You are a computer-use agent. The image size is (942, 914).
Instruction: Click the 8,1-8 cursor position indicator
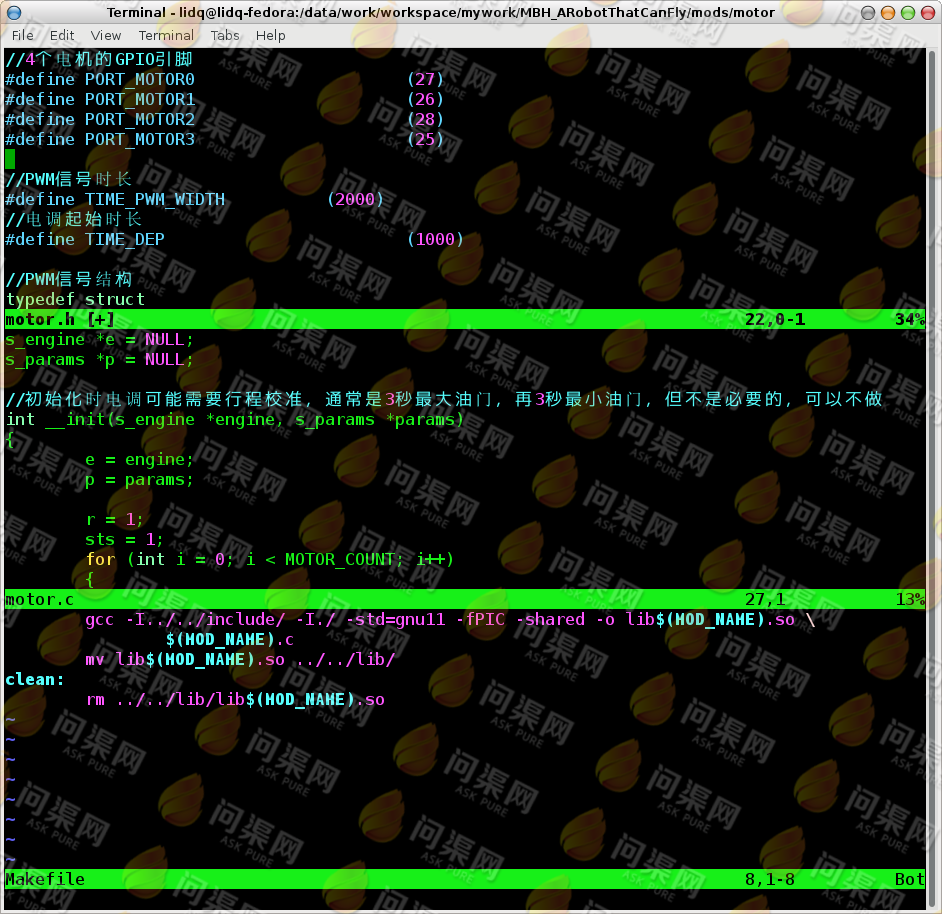click(x=770, y=879)
